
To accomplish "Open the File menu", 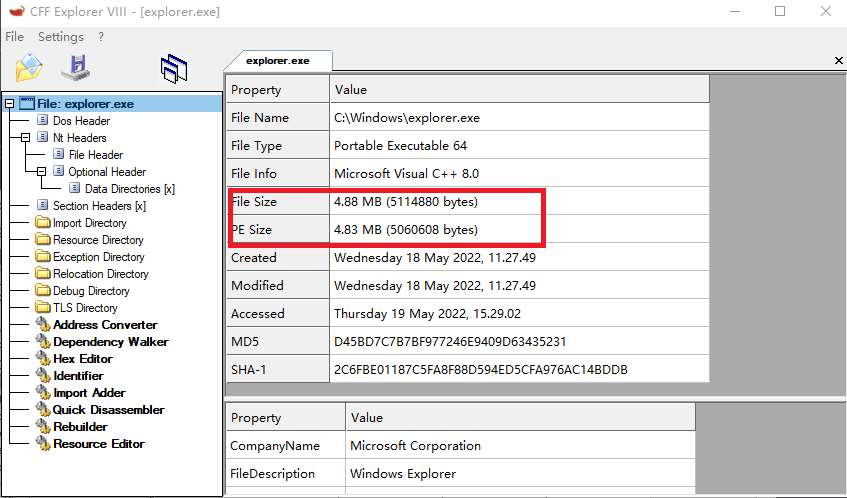I will point(14,37).
